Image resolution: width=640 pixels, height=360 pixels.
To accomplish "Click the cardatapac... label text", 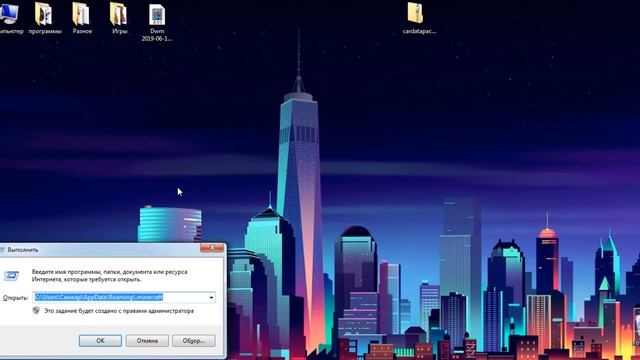I will point(419,31).
